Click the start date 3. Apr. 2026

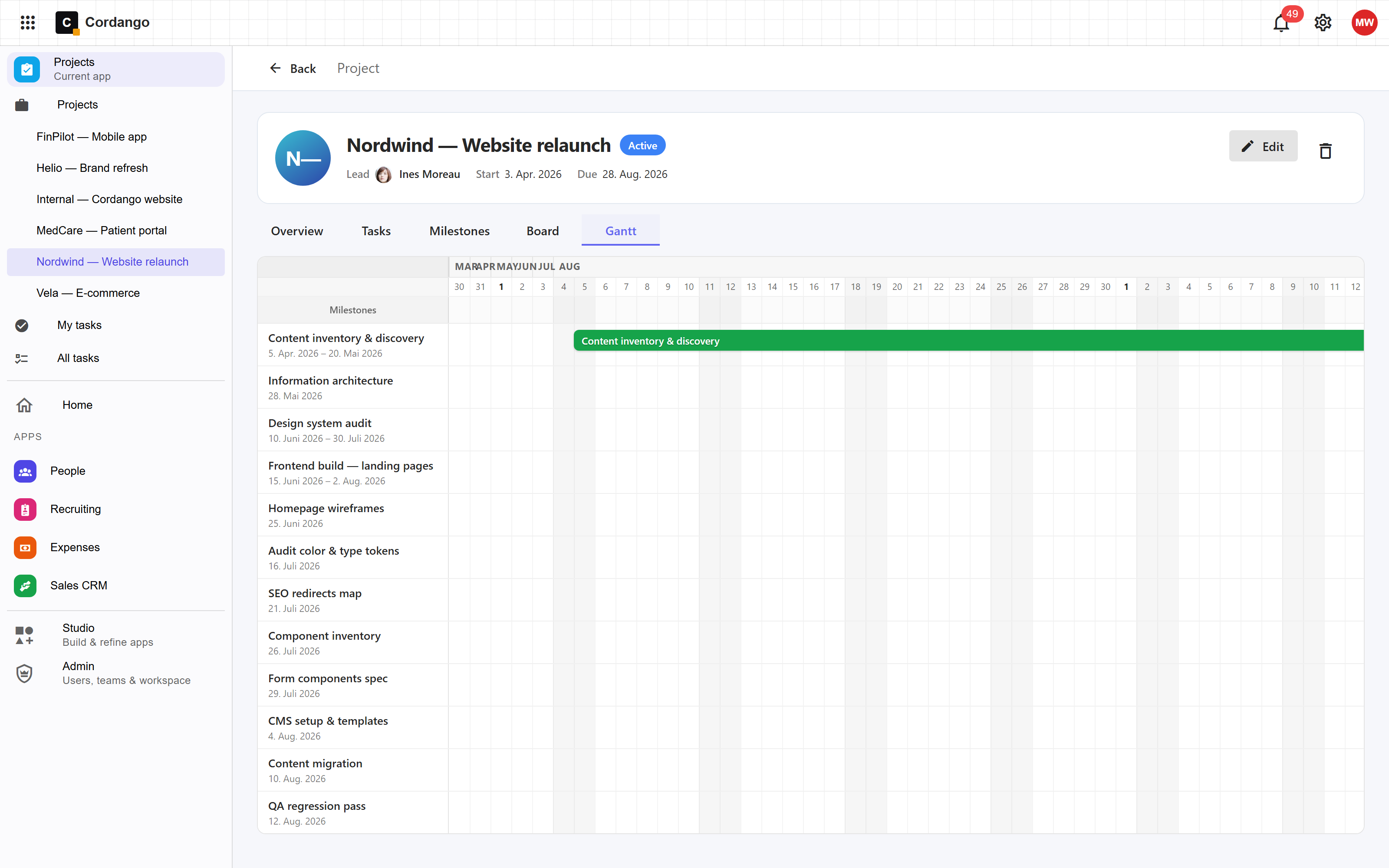click(533, 174)
